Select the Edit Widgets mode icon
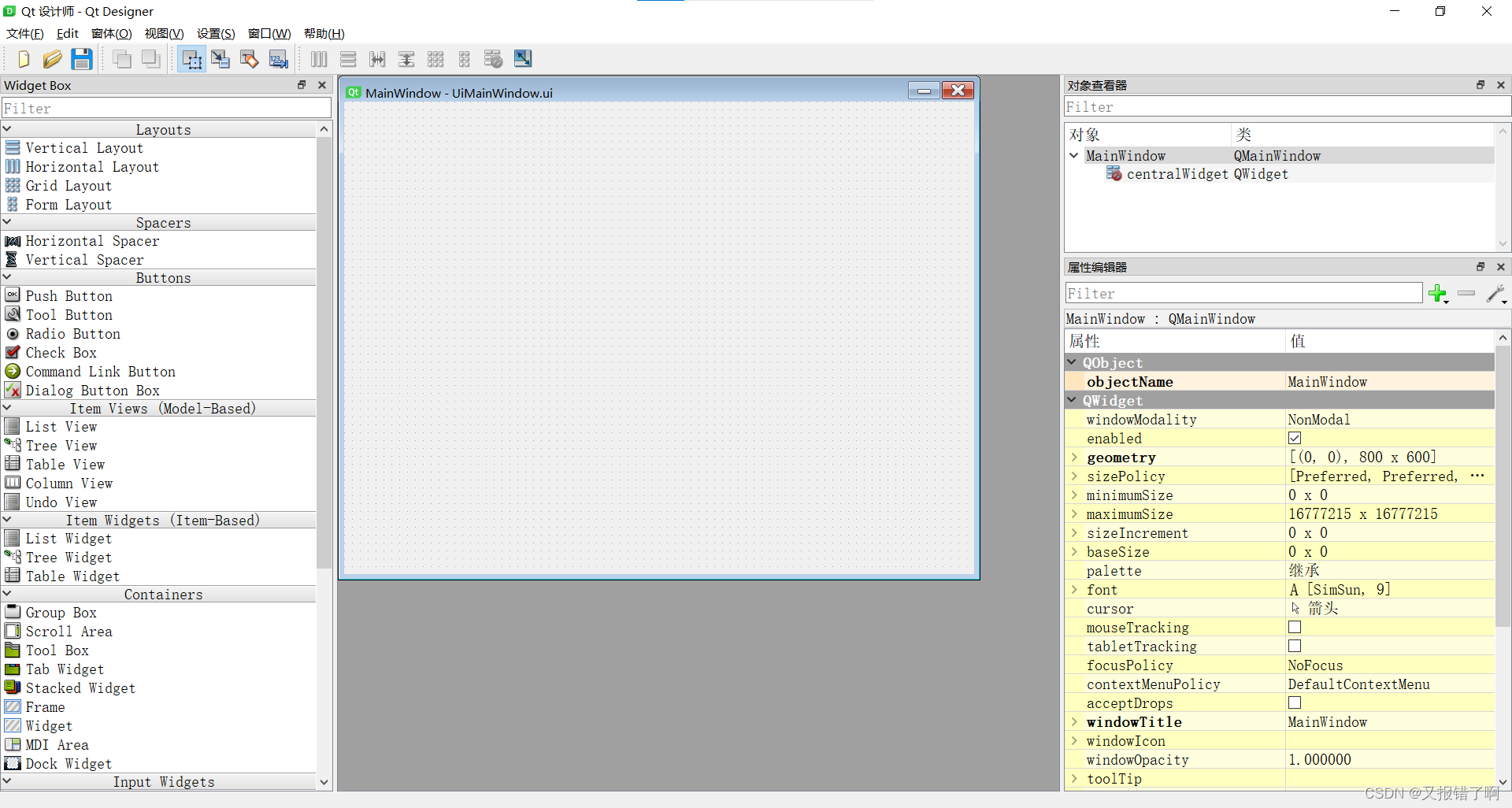The image size is (1512, 808). (x=191, y=59)
